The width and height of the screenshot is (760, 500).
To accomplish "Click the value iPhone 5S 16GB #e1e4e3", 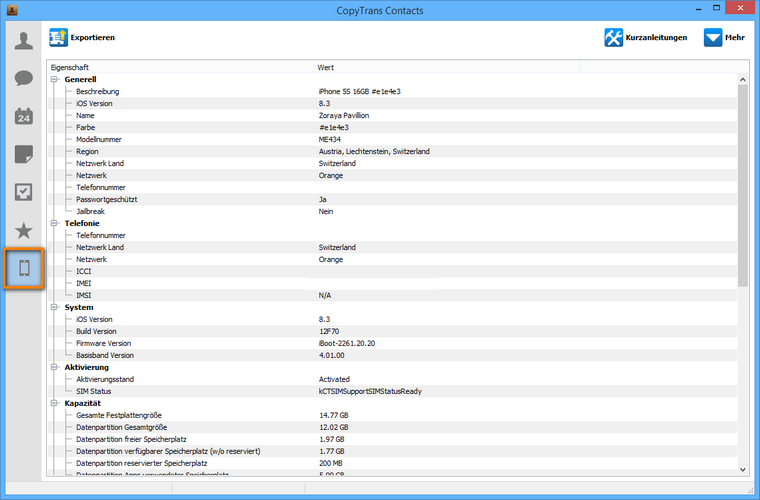I will pyautogui.click(x=360, y=92).
